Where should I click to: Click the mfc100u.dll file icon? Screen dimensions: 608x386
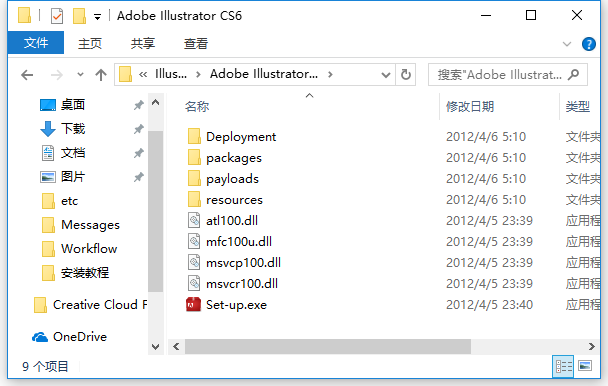pos(194,241)
